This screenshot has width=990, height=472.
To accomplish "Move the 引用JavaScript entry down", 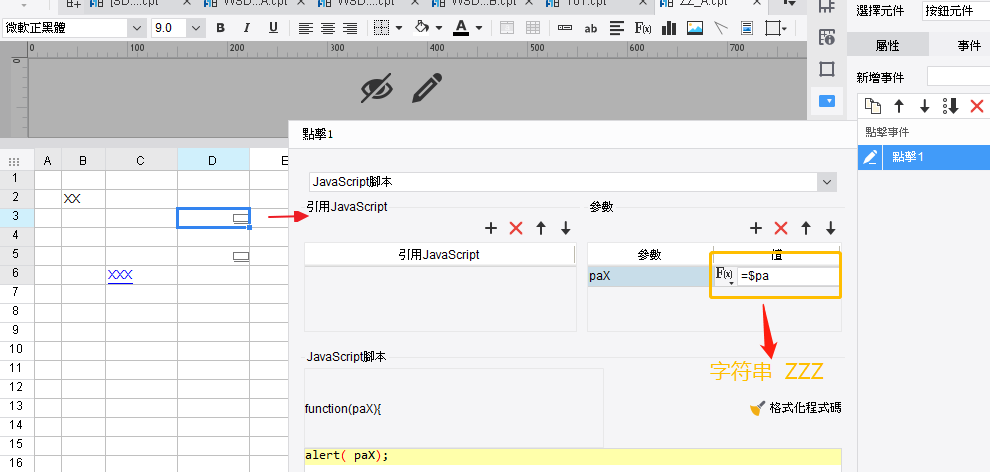I will pos(566,228).
